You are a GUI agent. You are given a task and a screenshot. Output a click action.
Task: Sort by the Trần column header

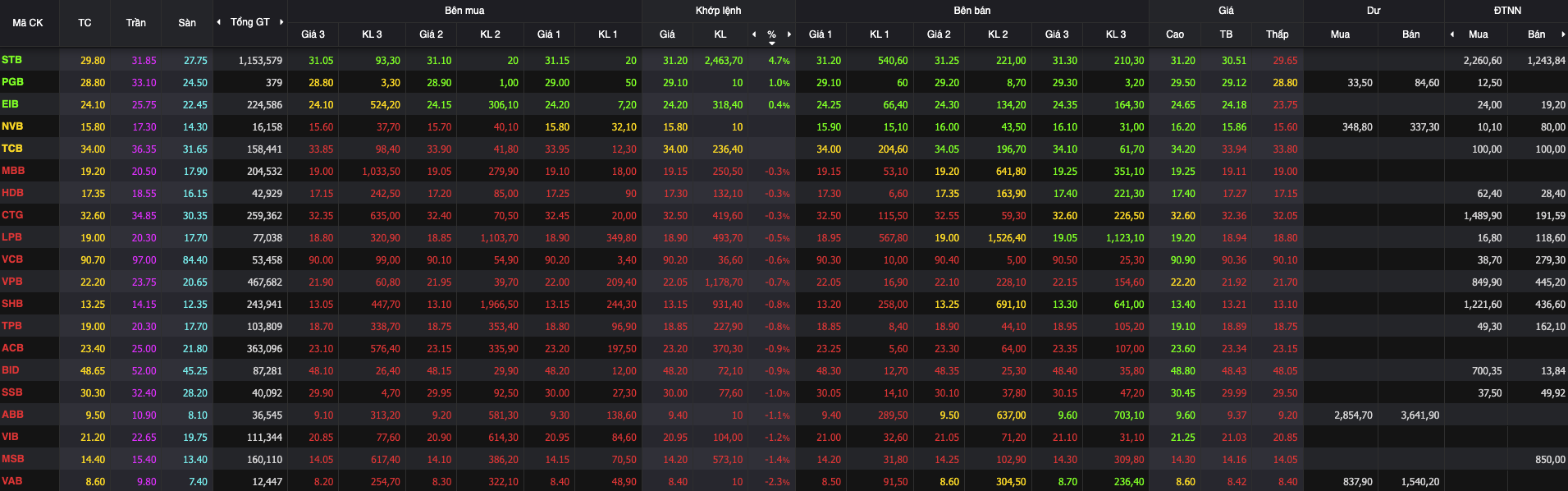tap(136, 23)
